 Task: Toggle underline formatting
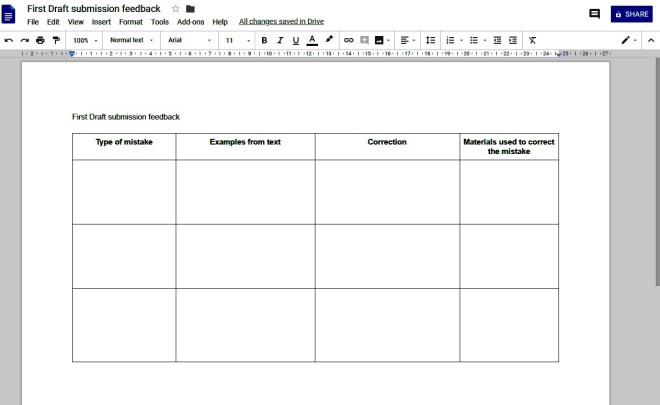tap(296, 40)
